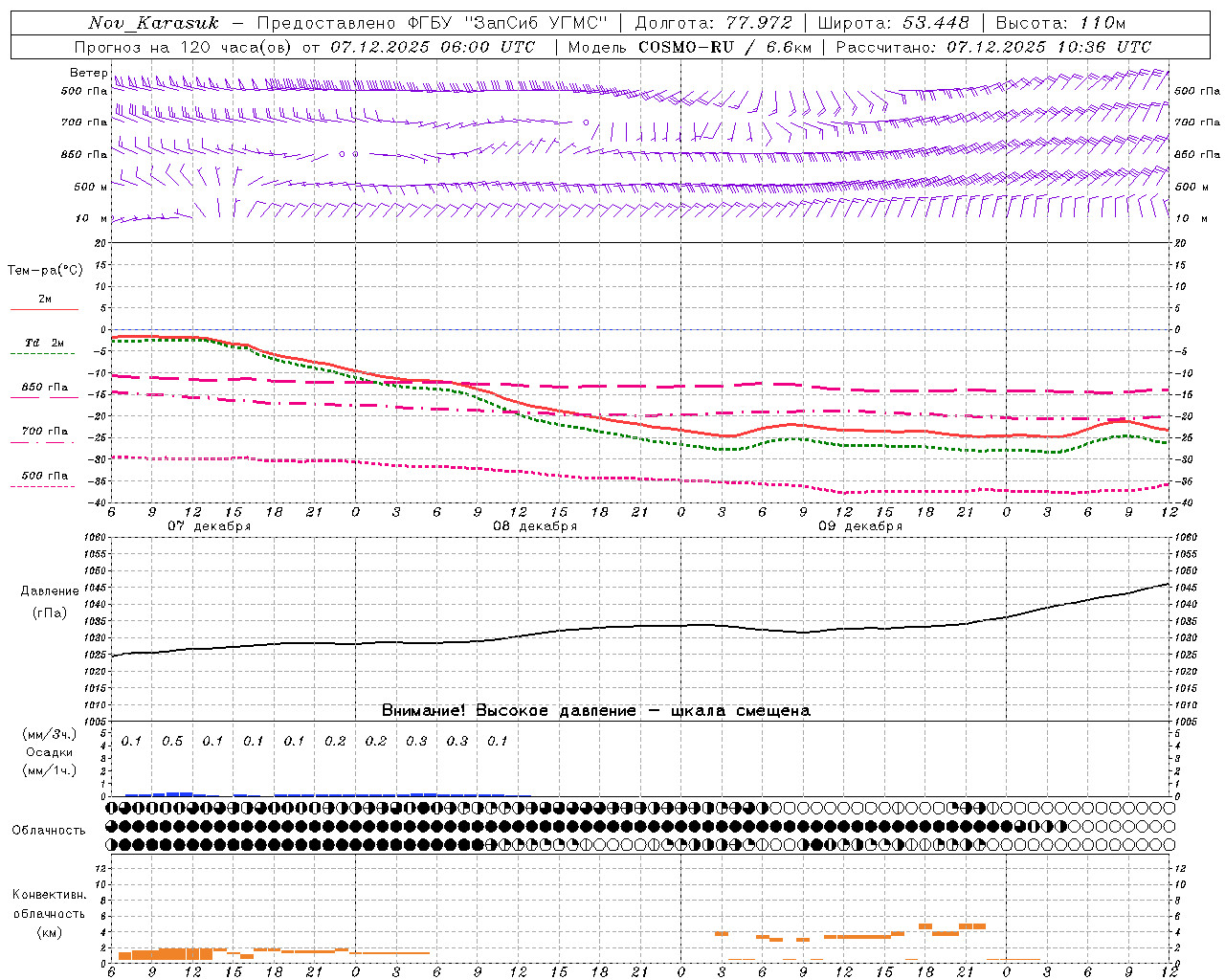Click the latitude value Широта: 53.448

click(x=893, y=23)
